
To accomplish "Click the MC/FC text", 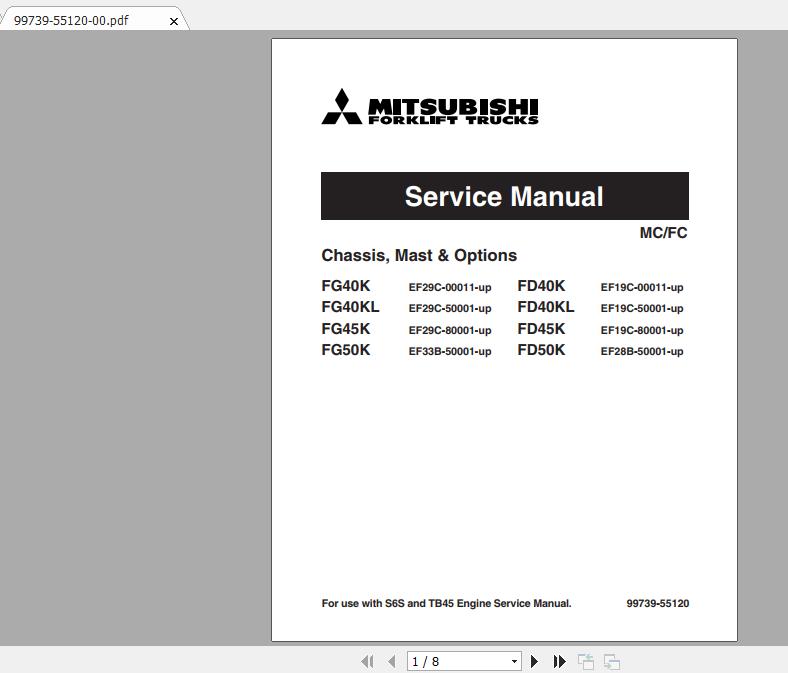I will pos(663,233).
